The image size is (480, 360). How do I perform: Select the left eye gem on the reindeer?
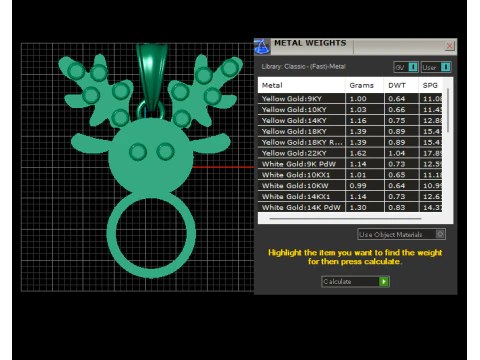[138, 152]
